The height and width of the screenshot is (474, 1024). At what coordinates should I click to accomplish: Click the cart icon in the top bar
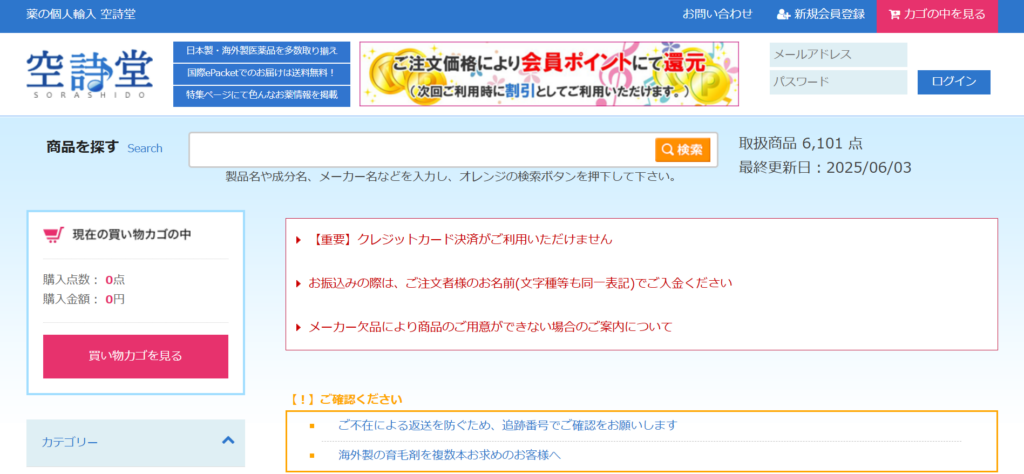[x=894, y=14]
